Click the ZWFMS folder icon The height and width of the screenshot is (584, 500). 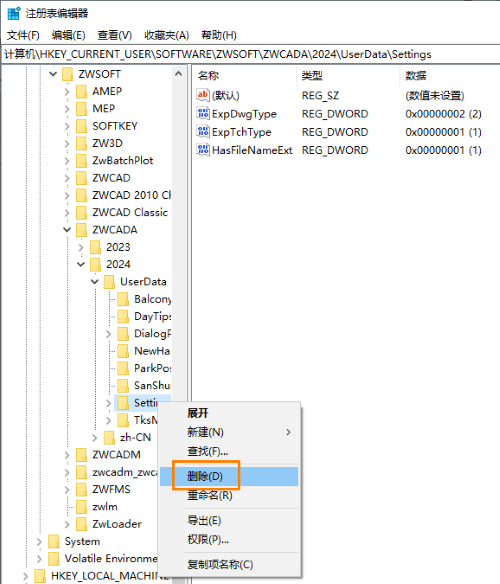[x=81, y=489]
